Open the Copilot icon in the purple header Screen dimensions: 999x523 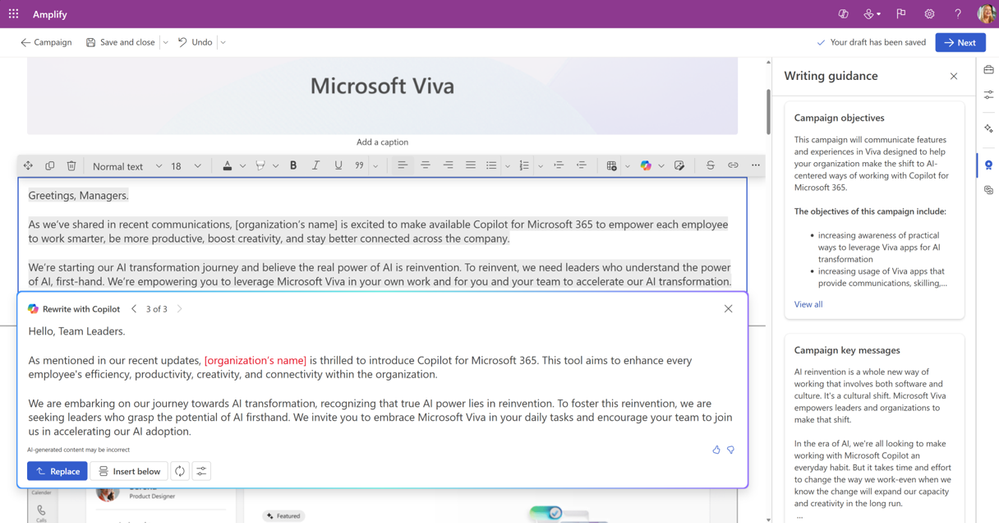843,13
